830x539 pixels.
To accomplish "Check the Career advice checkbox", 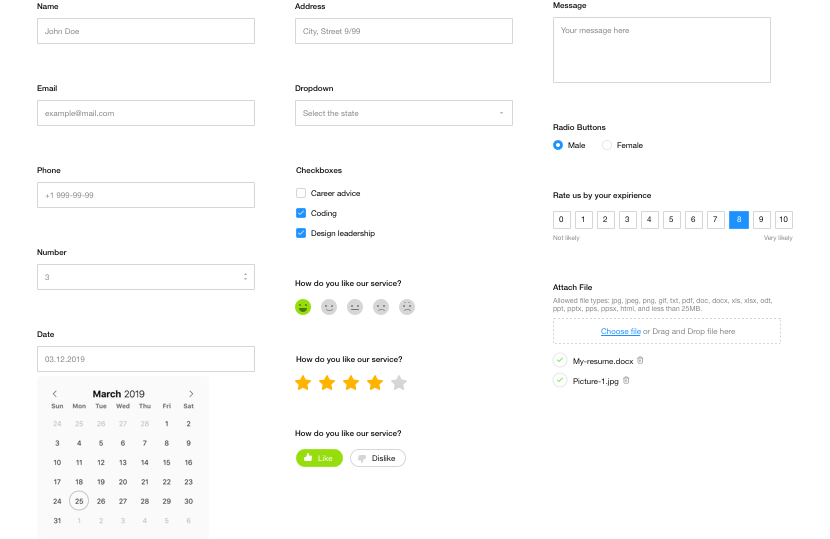I will coord(301,193).
